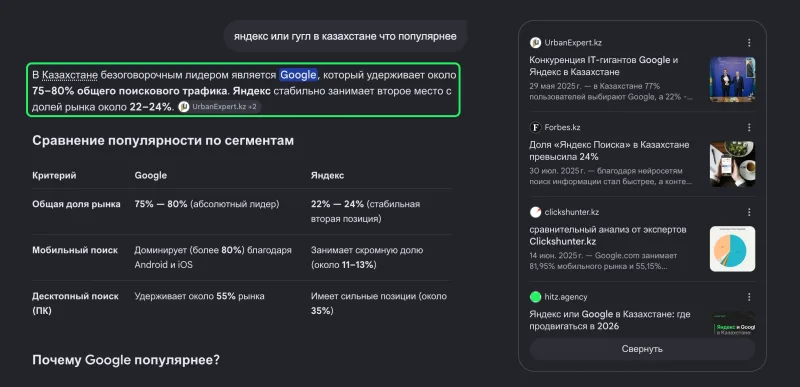Click the Google column header in the table
The height and width of the screenshot is (387, 800).
[151, 175]
